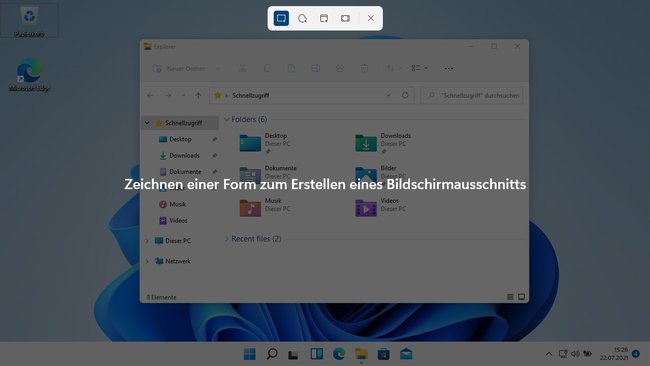
Task: Expand the Recent files (2) group
Action: pos(227,239)
